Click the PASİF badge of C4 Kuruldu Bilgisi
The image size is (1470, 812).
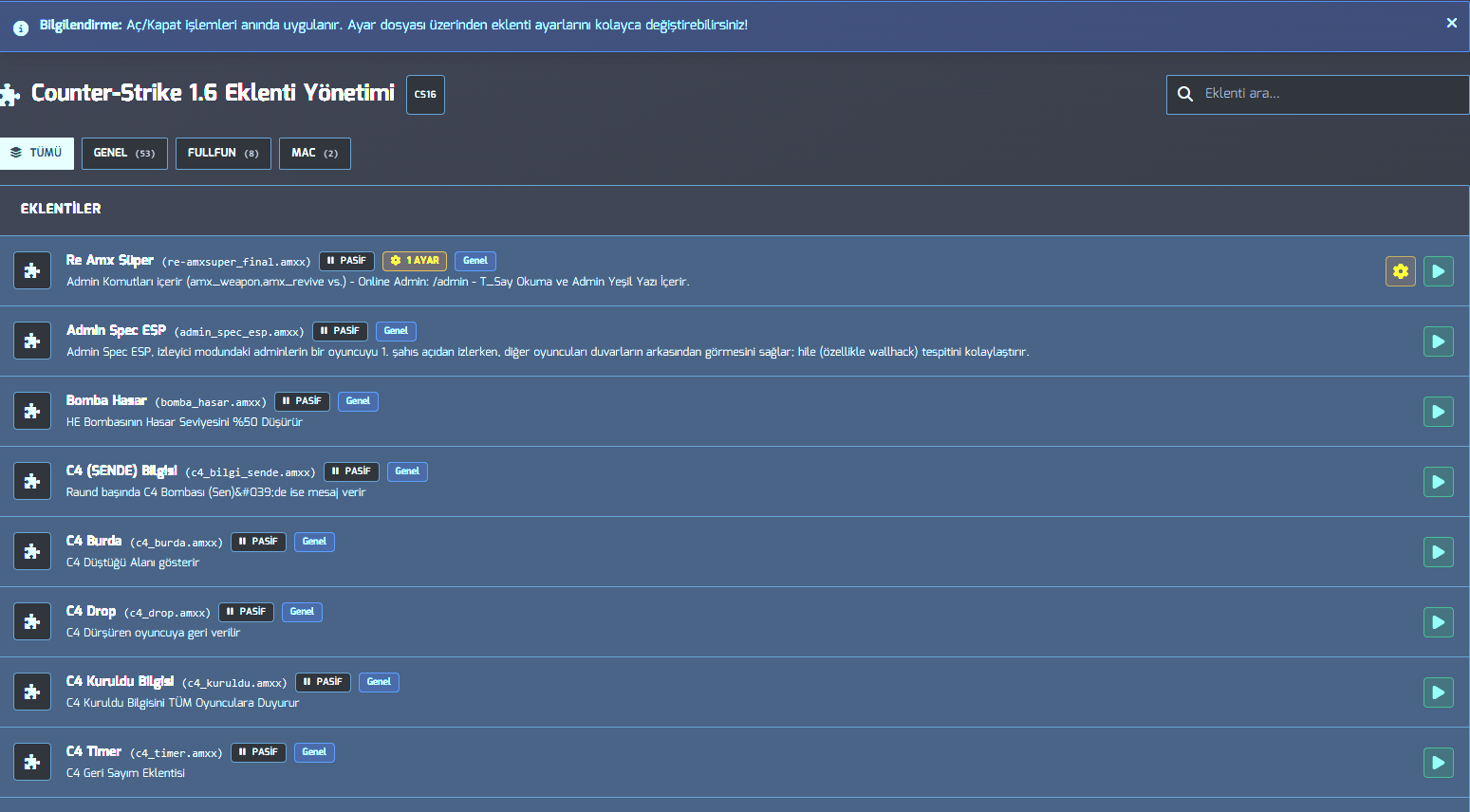click(x=323, y=682)
